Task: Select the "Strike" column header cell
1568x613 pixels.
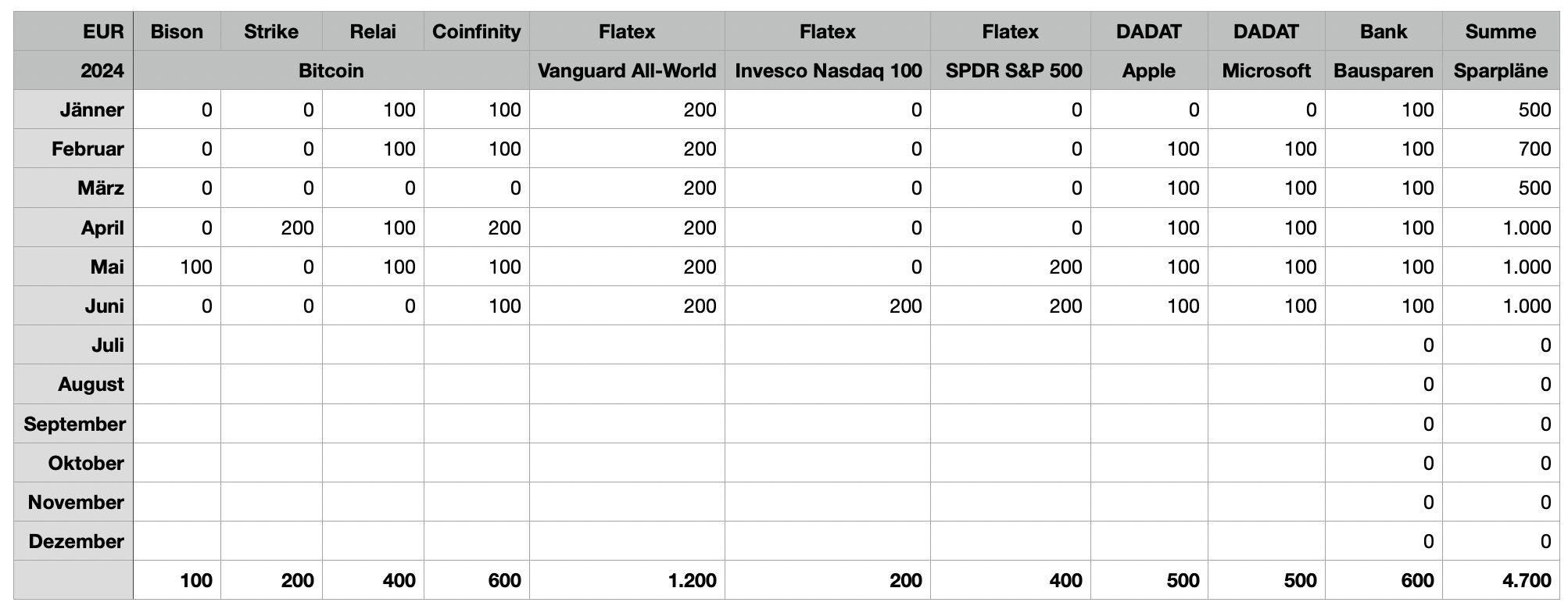Action: (x=271, y=31)
